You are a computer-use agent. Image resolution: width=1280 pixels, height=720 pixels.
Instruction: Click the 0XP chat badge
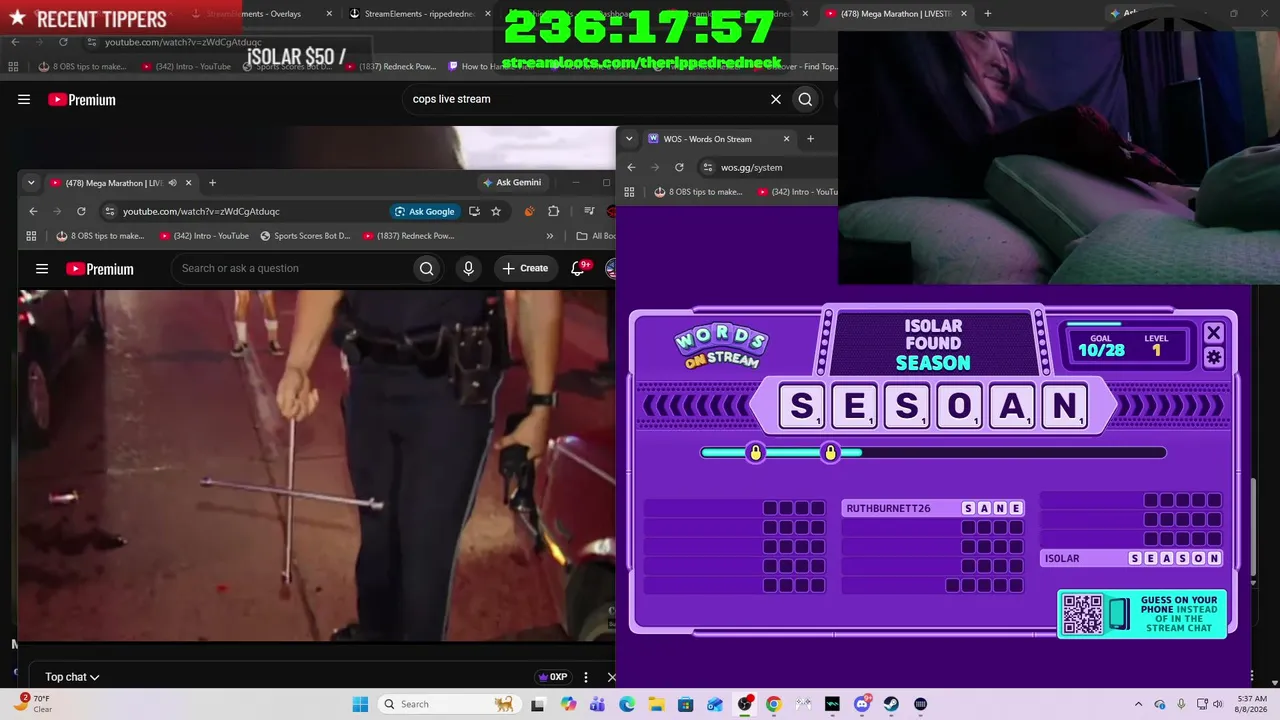click(x=552, y=677)
